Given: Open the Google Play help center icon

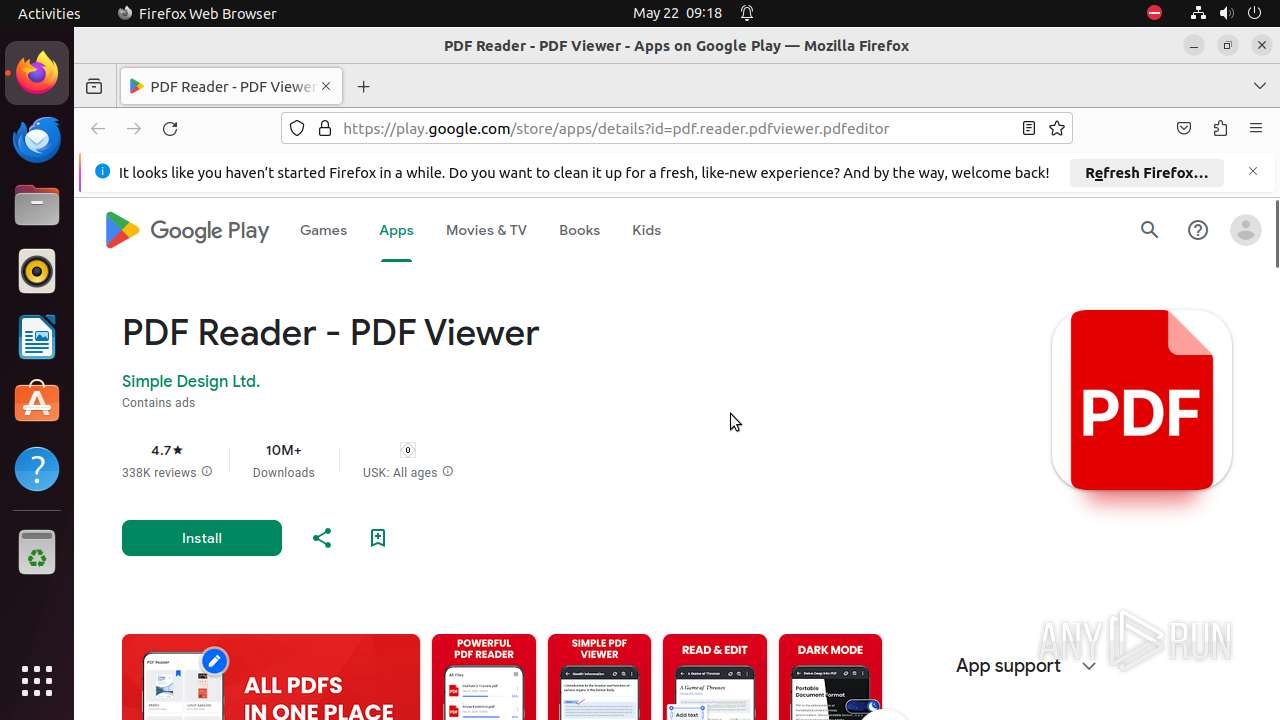Looking at the screenshot, I should tap(1198, 230).
